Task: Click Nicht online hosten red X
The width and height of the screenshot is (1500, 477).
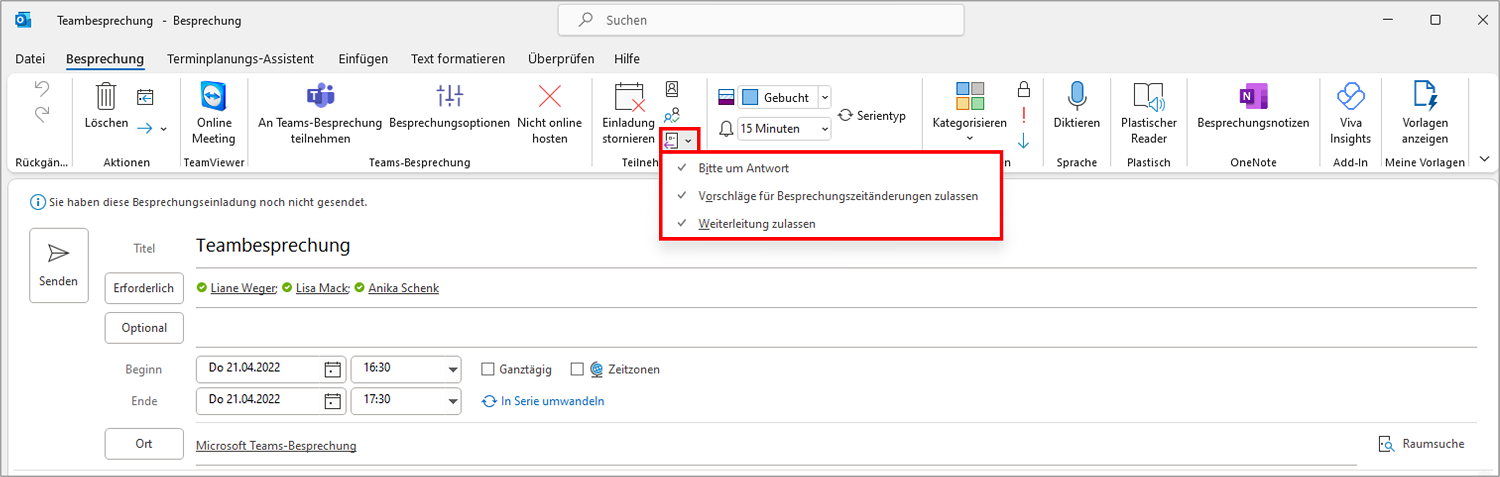Action: pos(550,96)
